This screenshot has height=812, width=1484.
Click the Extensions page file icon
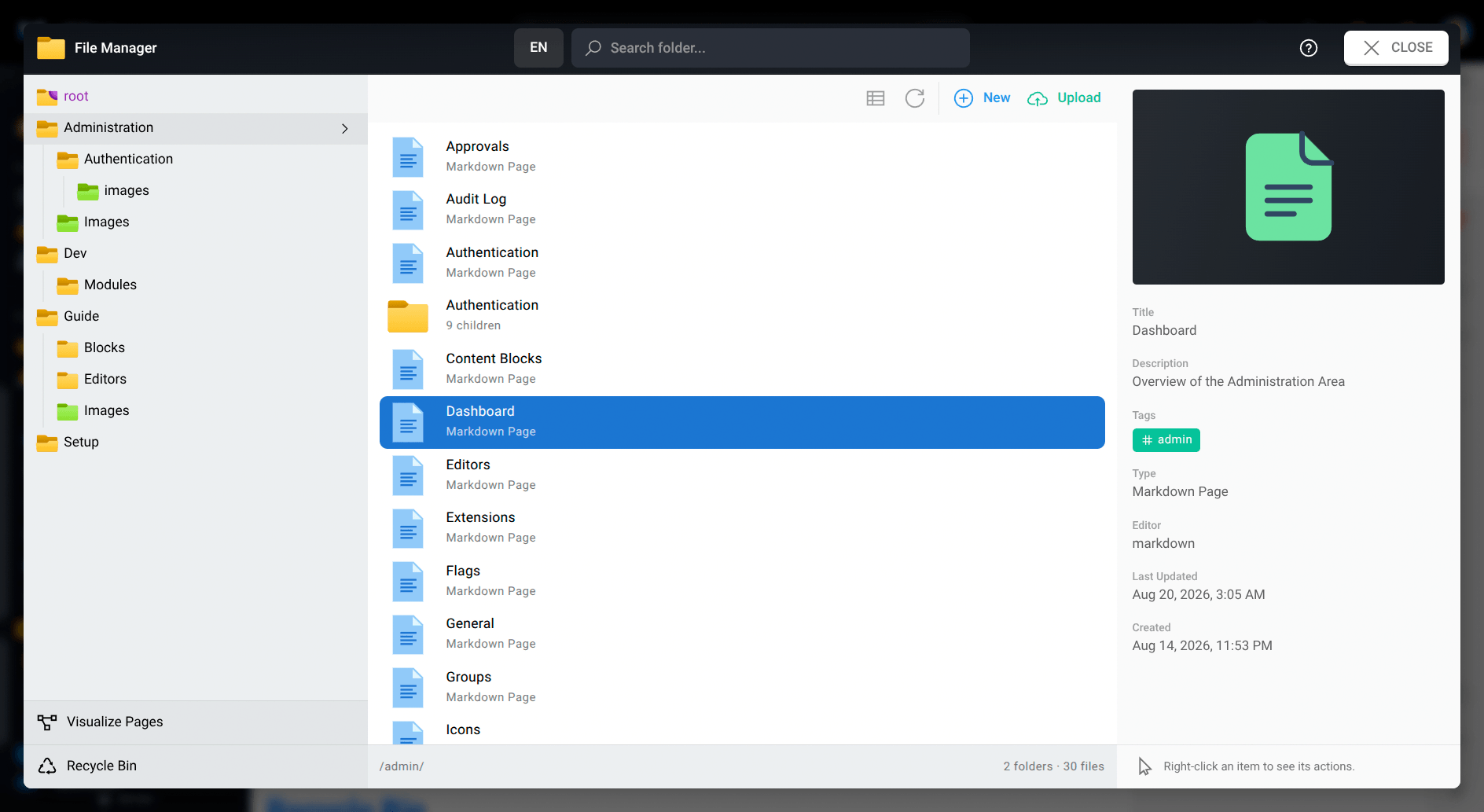pyautogui.click(x=408, y=527)
